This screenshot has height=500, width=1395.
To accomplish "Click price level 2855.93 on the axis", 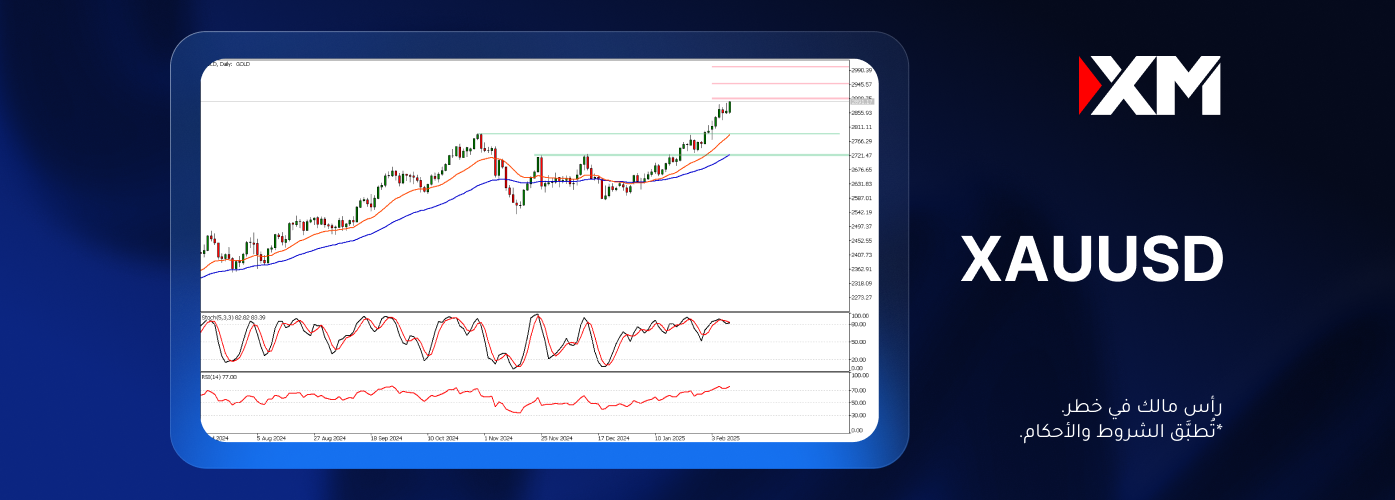I will [x=861, y=113].
